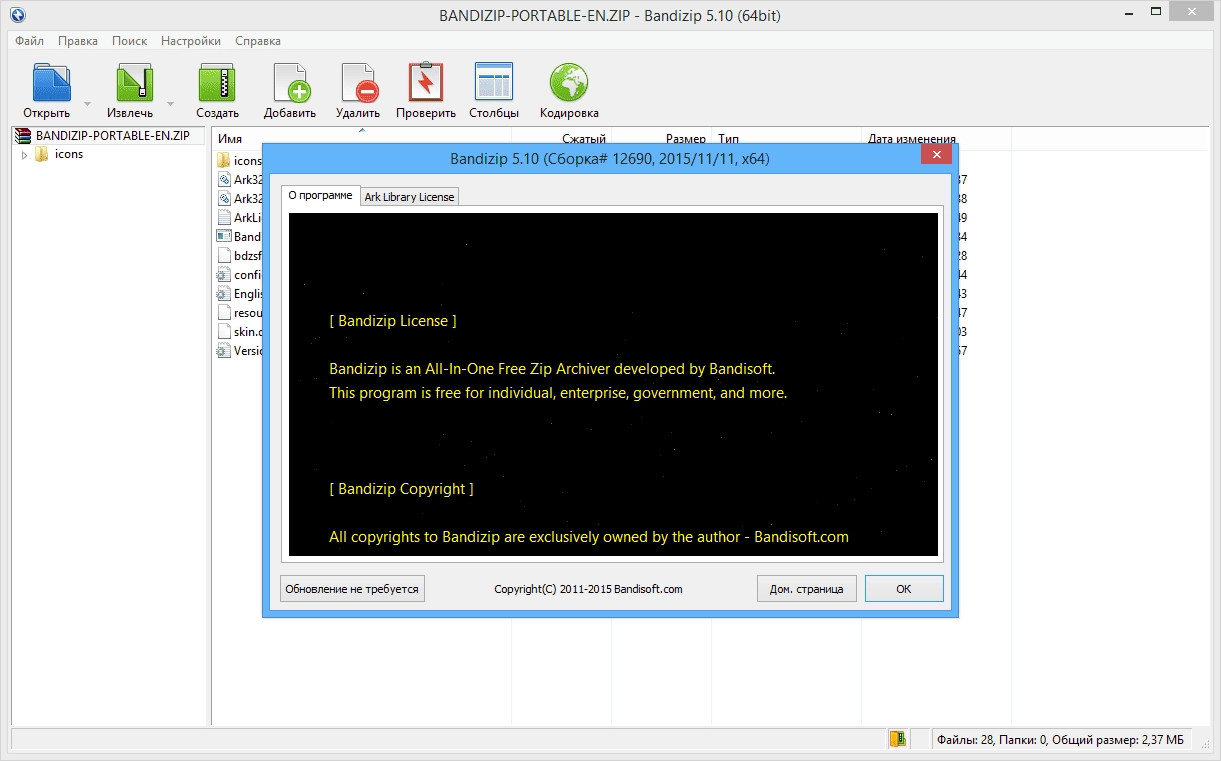Open the Файл menu
Image resolution: width=1221 pixels, height=761 pixels.
coord(30,41)
